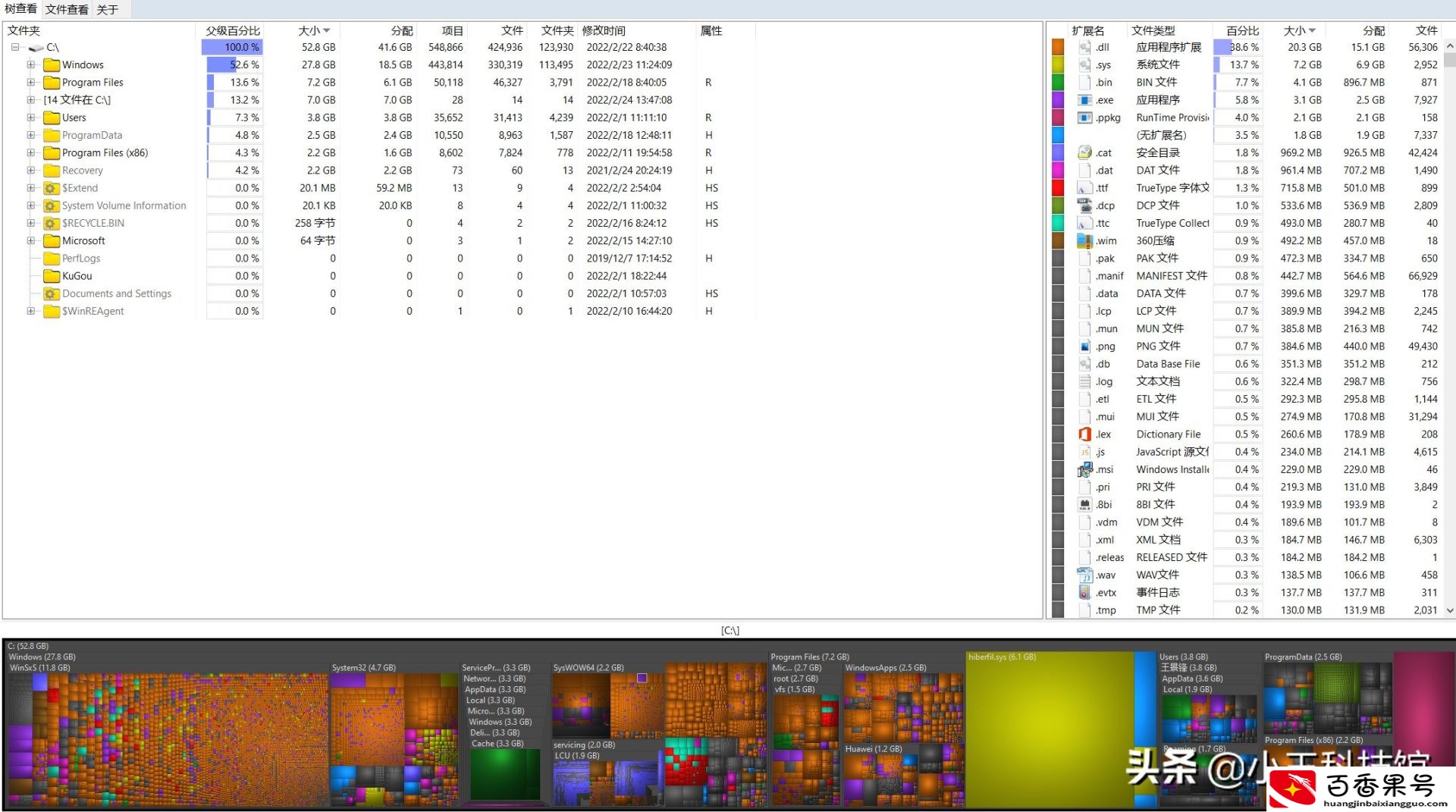Sort folder list by 大小 column
Viewport: 1456px width, 812px height.
(313, 30)
